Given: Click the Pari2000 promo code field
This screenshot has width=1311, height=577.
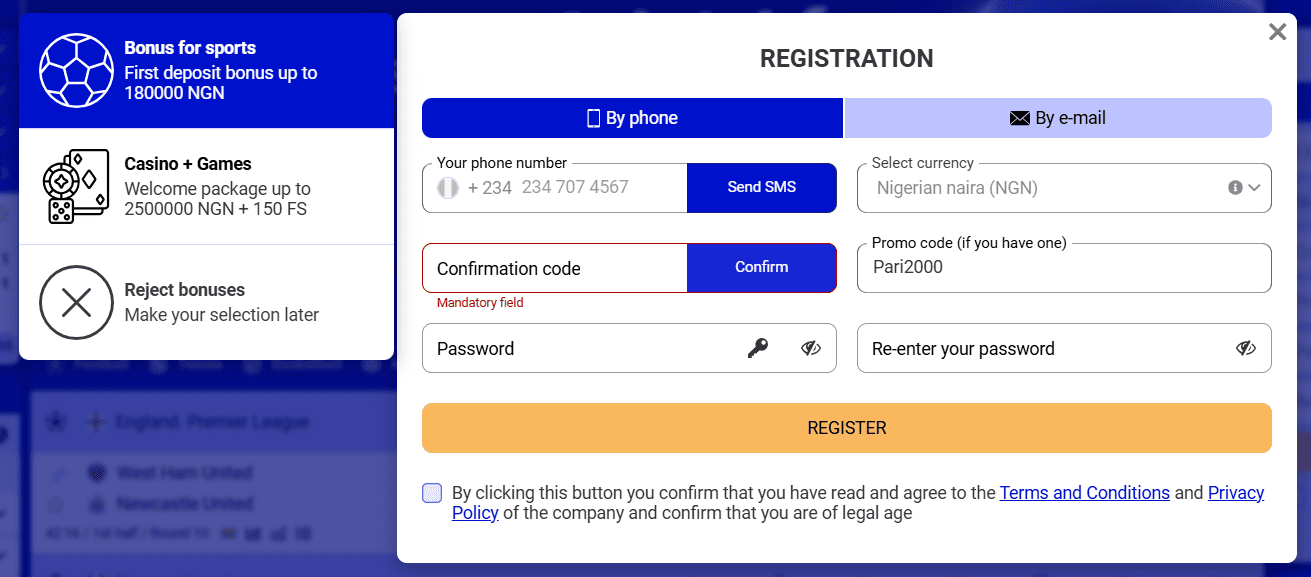Looking at the screenshot, I should click(x=1064, y=268).
